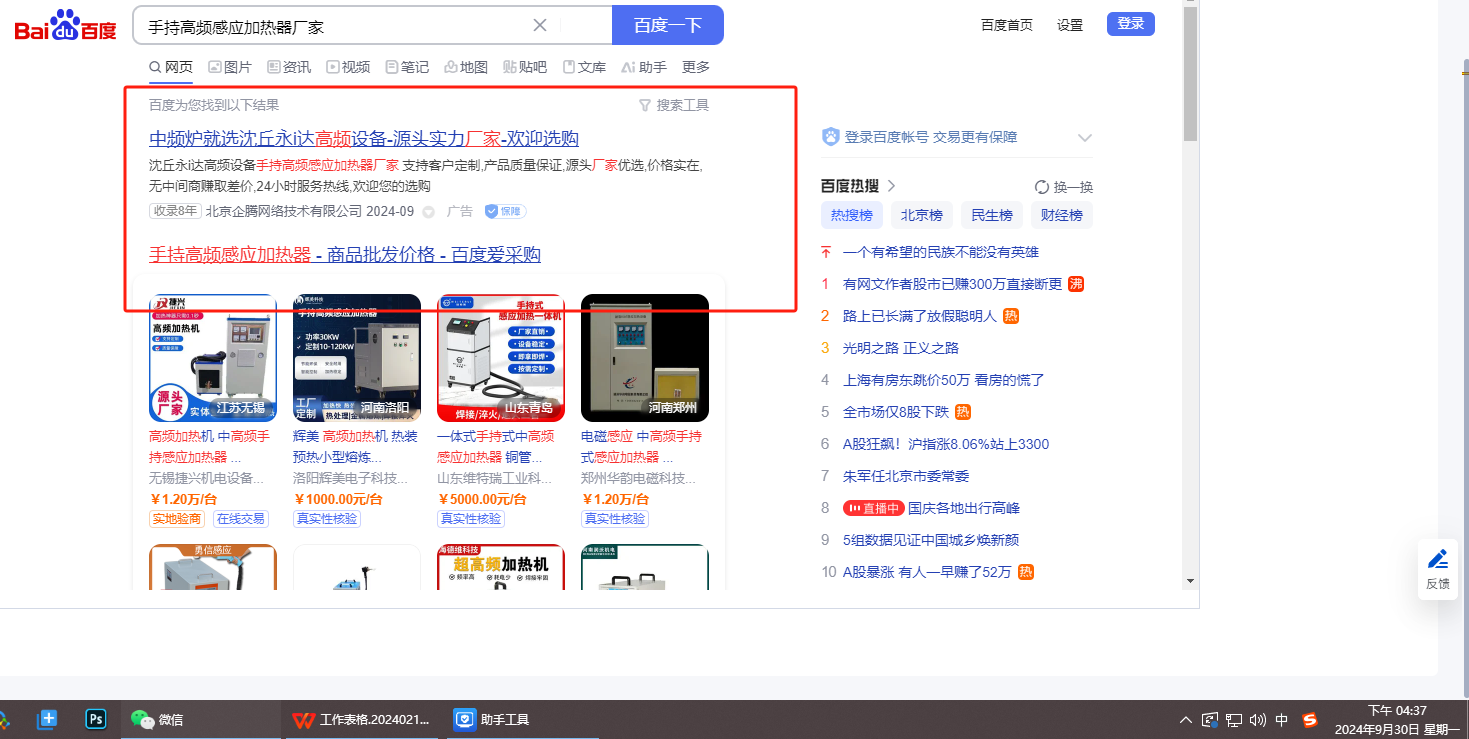Click the page vertical scrollbar thumb

coord(1190,75)
